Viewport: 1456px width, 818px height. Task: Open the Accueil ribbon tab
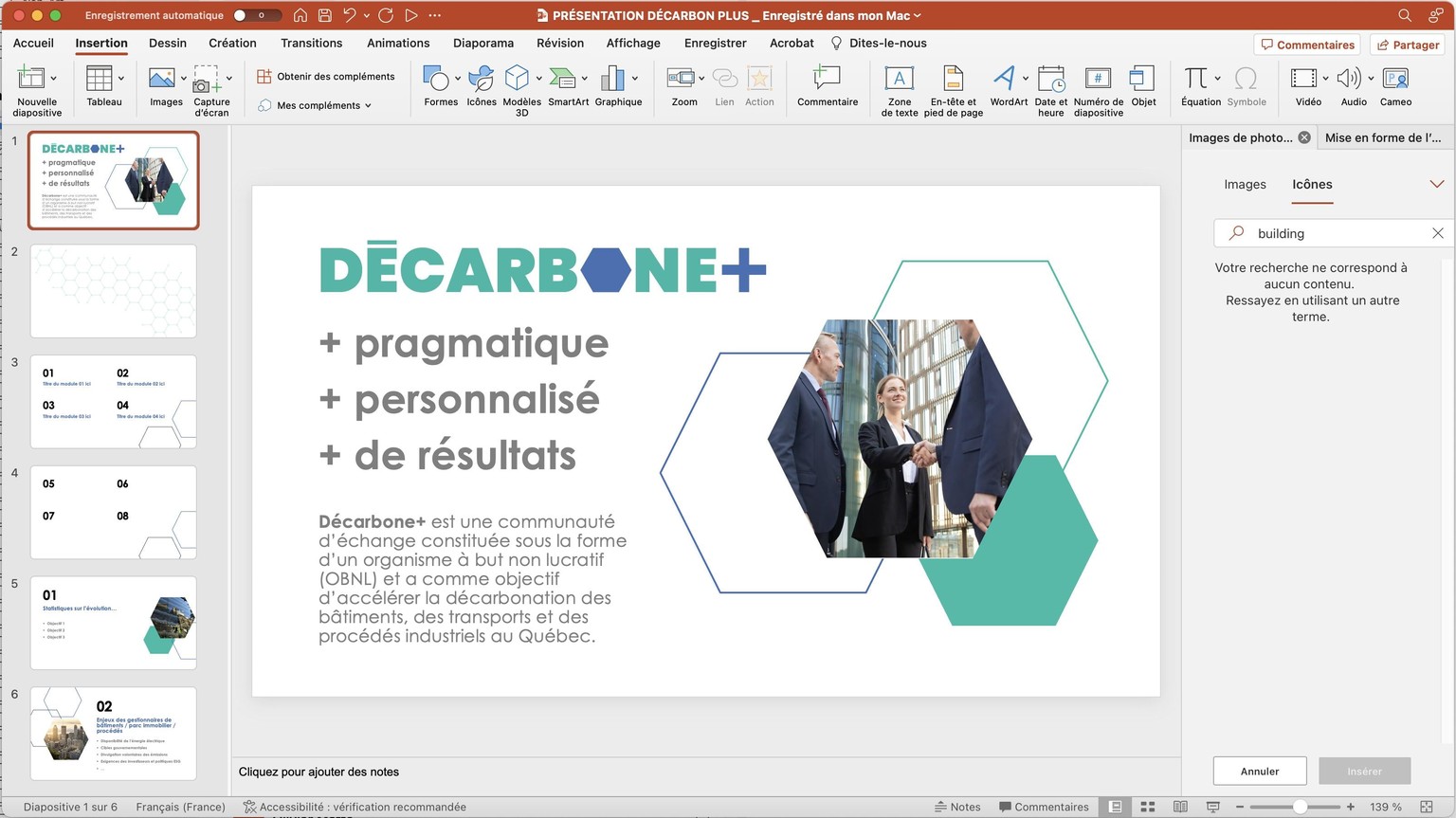click(33, 43)
